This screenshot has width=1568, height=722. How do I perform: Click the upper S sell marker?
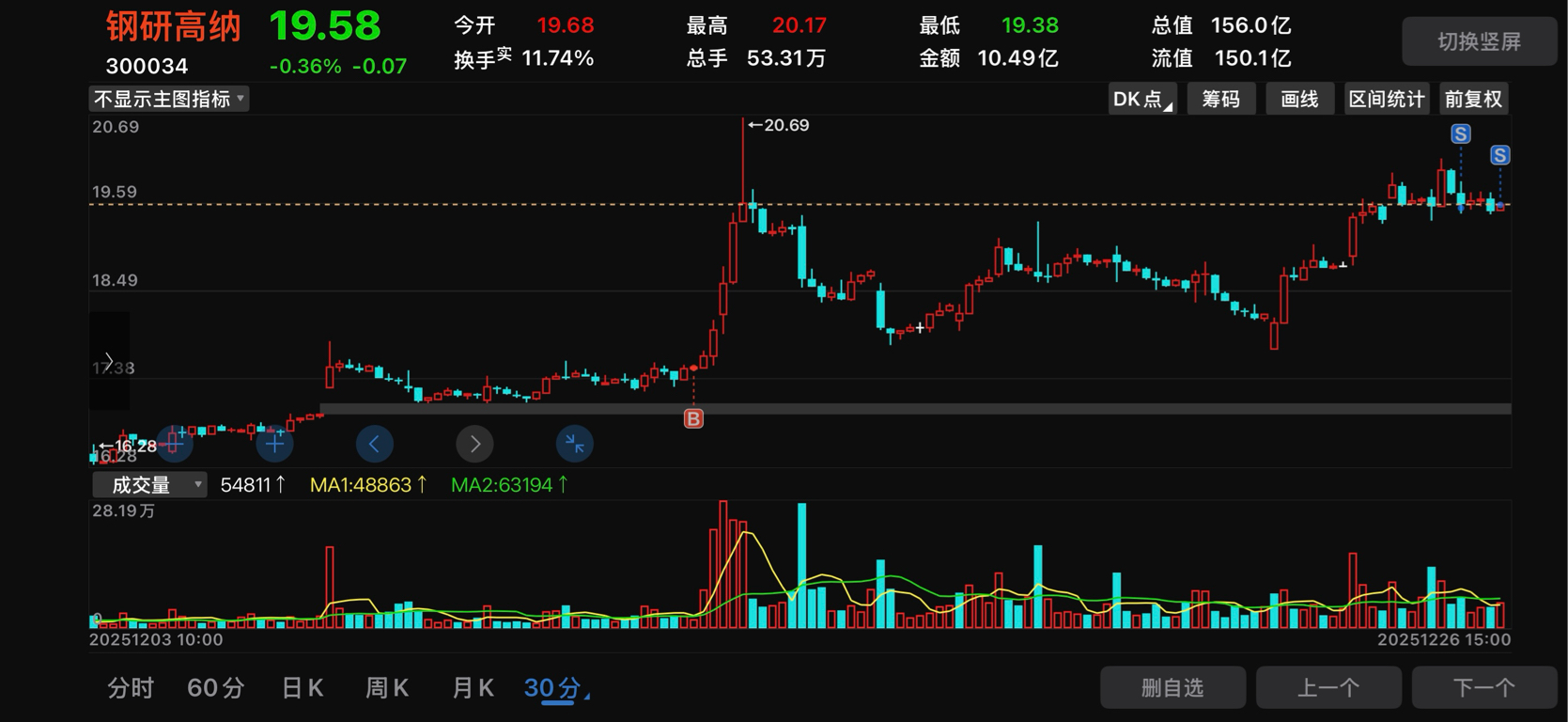point(1460,133)
